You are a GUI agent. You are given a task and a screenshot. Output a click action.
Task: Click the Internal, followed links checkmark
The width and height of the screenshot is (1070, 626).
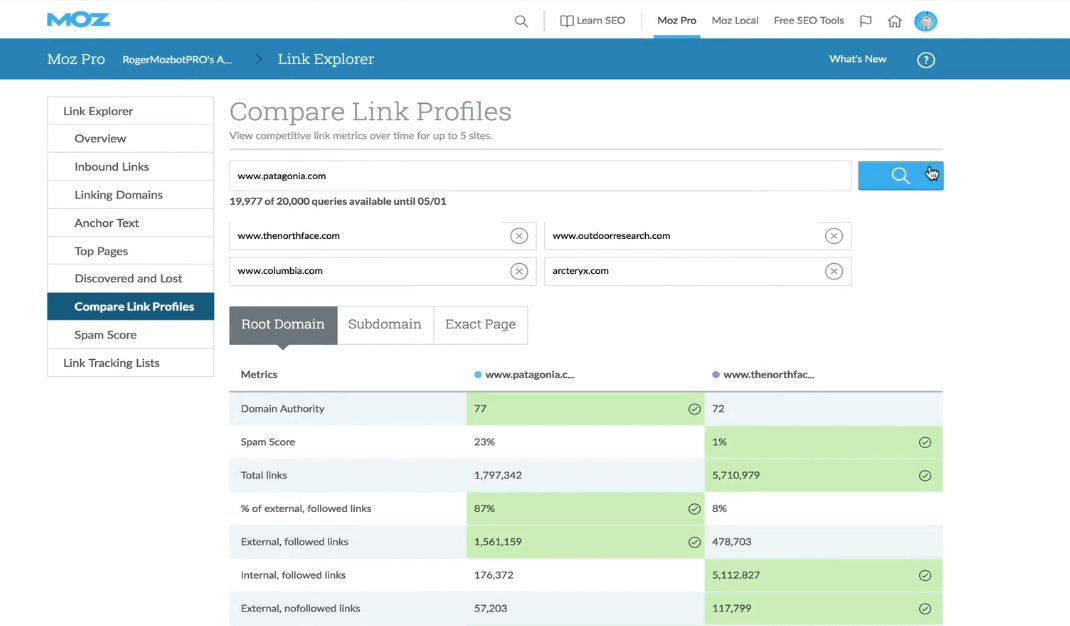925,575
